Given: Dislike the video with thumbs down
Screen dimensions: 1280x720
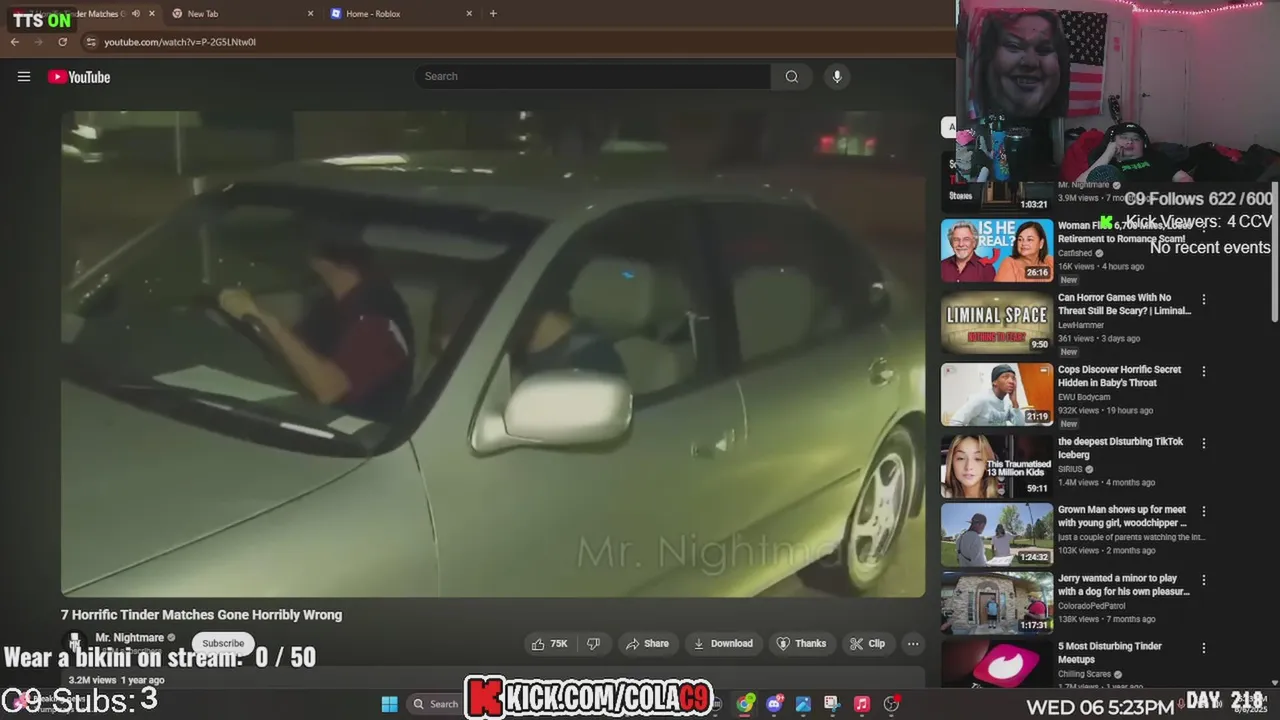Looking at the screenshot, I should point(593,644).
